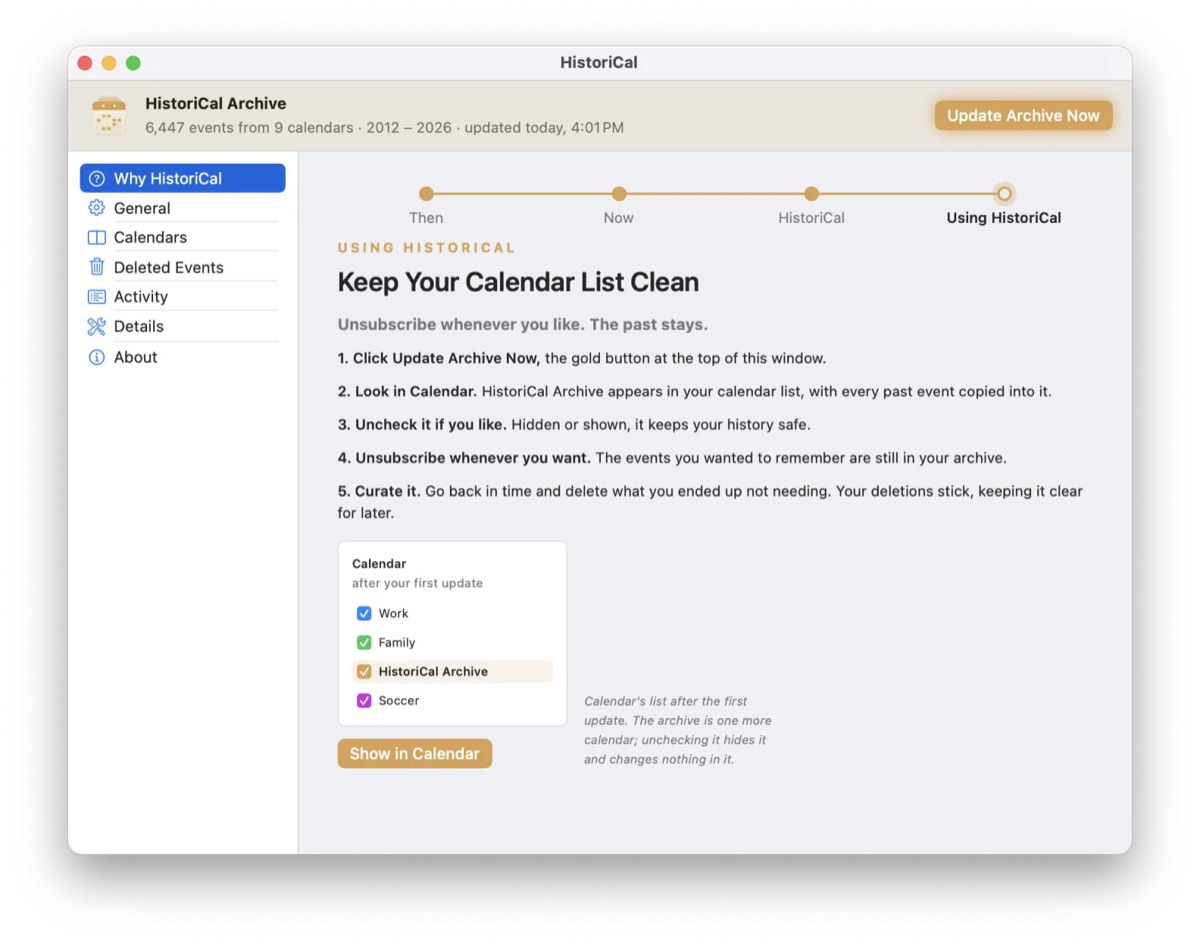The width and height of the screenshot is (1200, 944).
Task: Click the tools icon beside Details
Action: pos(97,326)
